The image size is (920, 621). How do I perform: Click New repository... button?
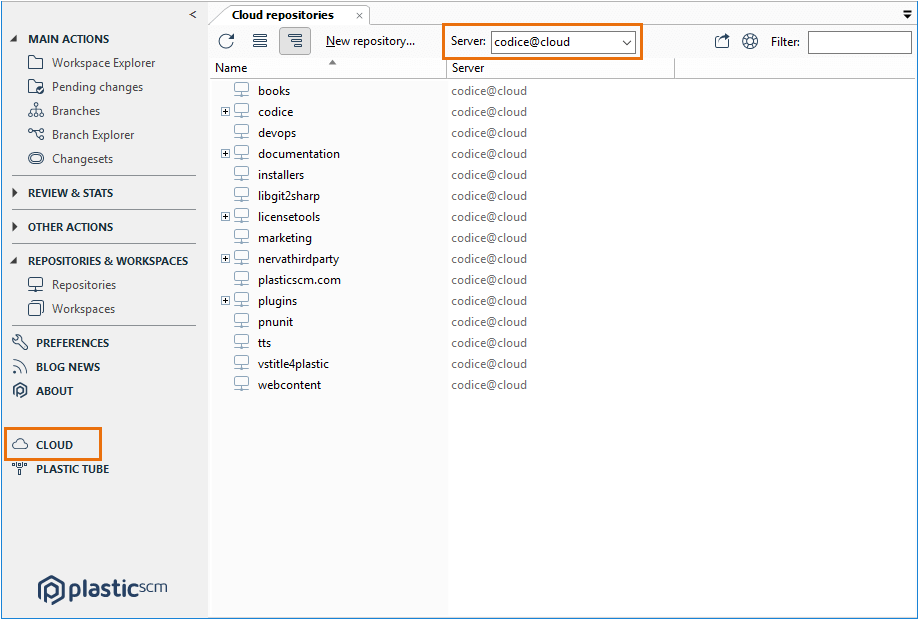(370, 41)
